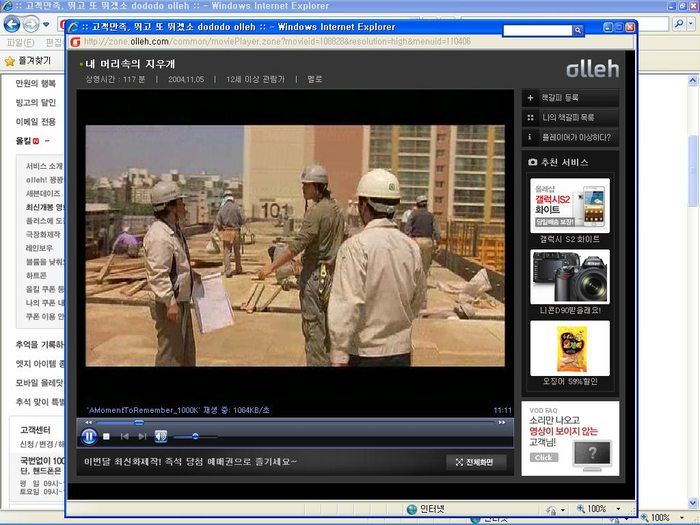
Task: Click the VOD FAQ Click button
Action: pos(544,458)
